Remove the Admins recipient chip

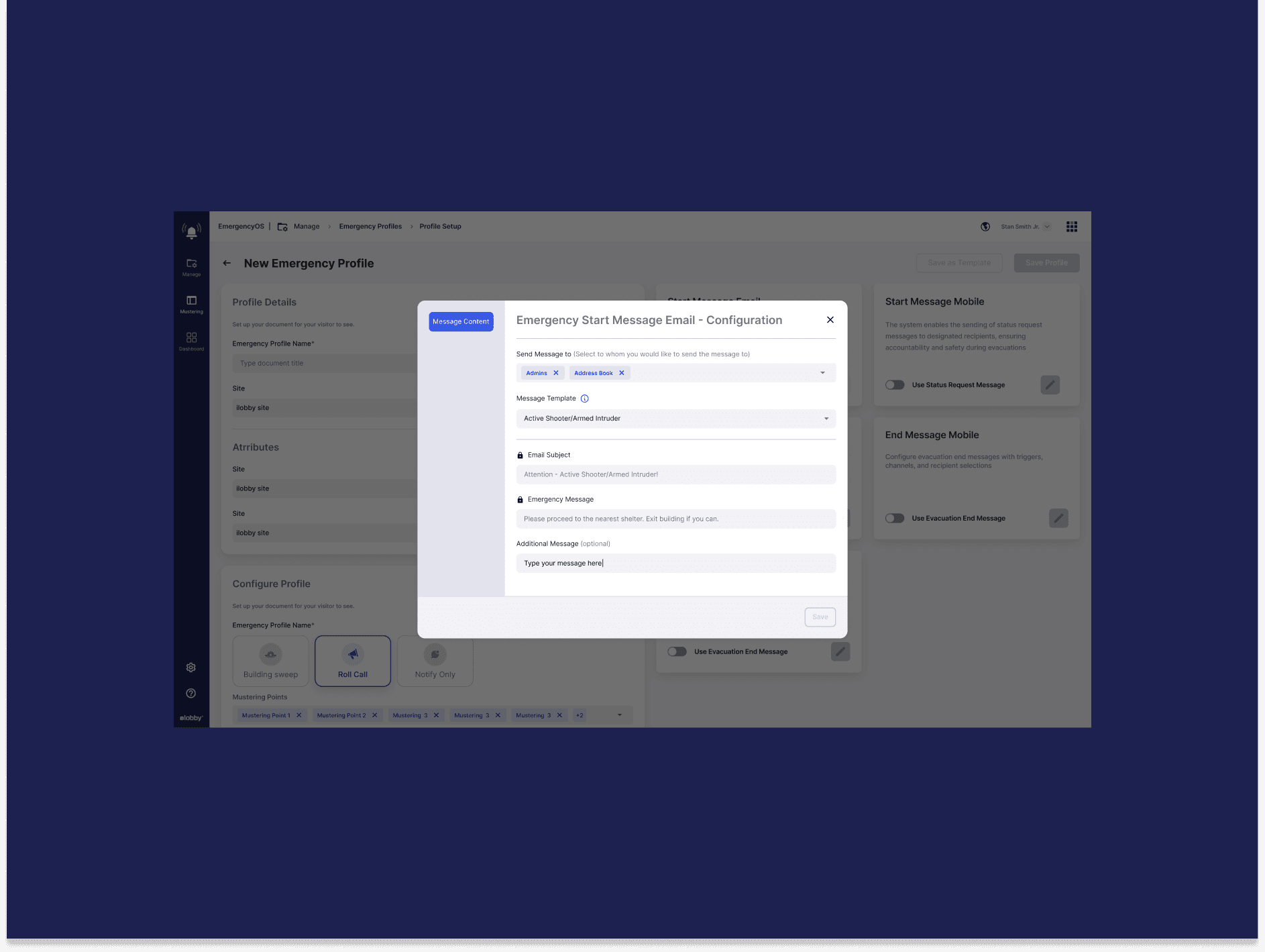tap(556, 373)
